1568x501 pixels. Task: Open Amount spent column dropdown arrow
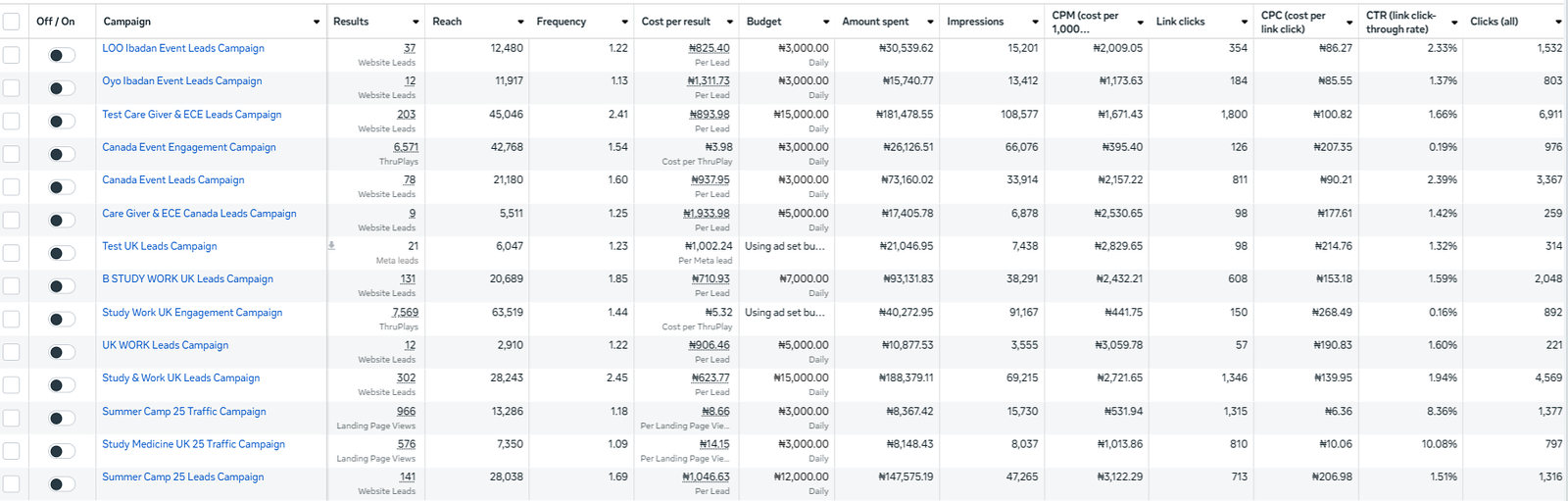(930, 22)
